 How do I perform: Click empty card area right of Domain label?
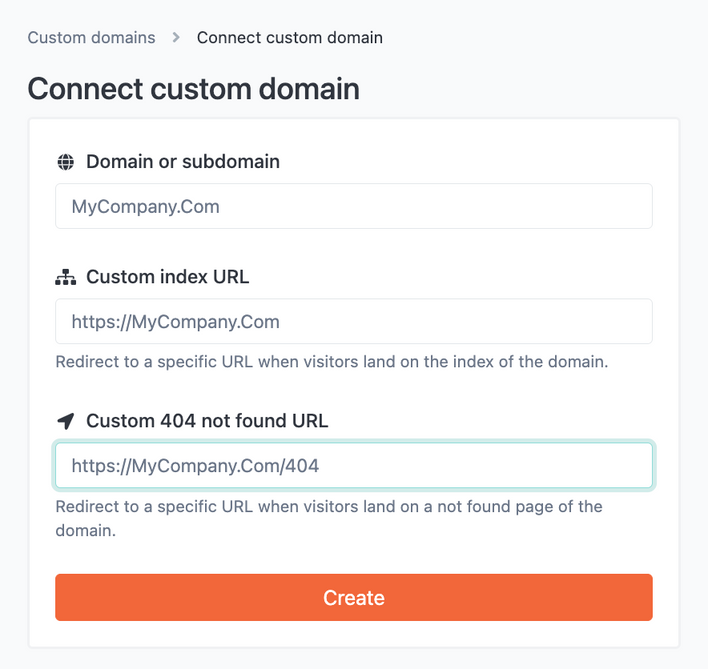point(465,162)
